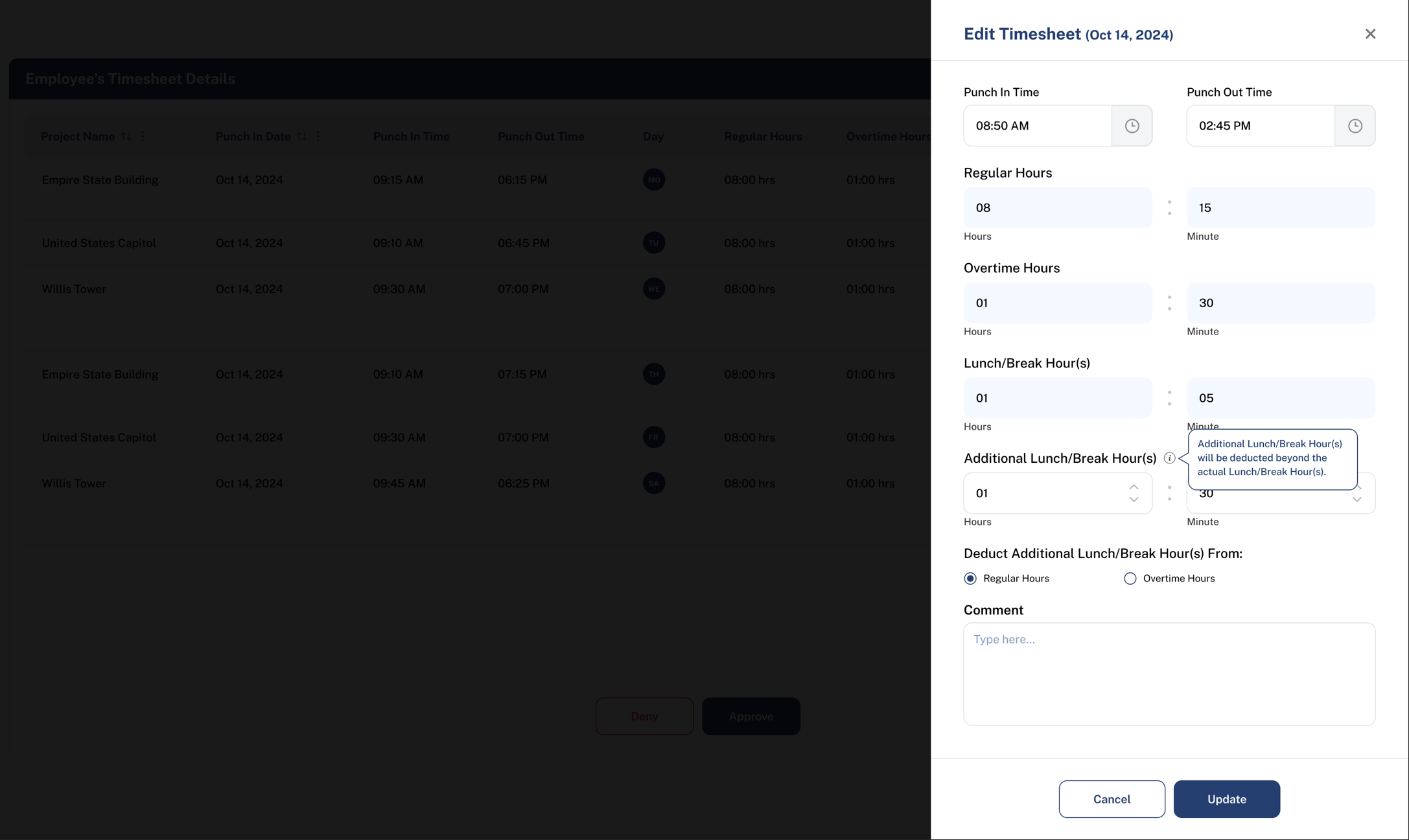Click into the Comment text area
1409x840 pixels.
(1169, 674)
